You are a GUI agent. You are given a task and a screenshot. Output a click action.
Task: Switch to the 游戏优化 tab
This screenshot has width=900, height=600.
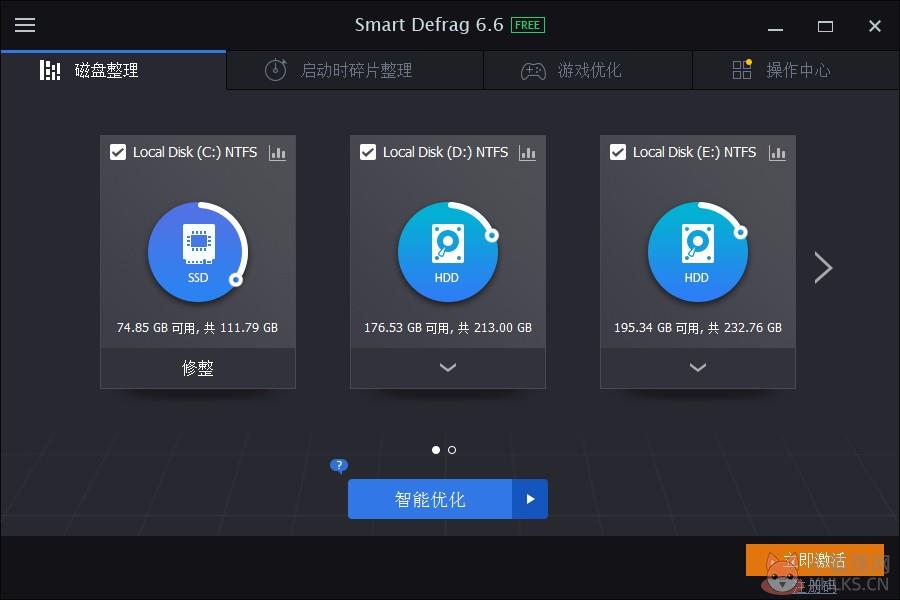[588, 70]
